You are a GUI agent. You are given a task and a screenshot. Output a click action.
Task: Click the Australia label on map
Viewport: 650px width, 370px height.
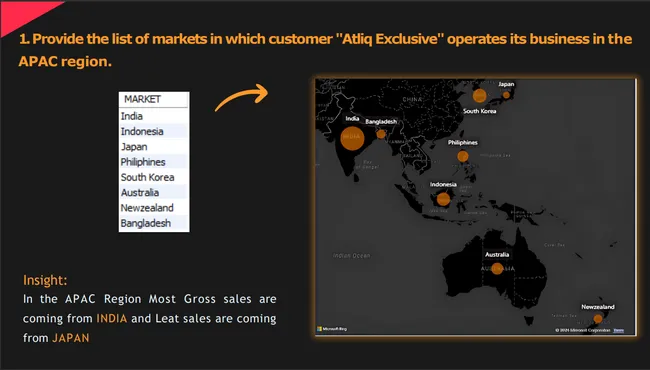click(x=497, y=254)
